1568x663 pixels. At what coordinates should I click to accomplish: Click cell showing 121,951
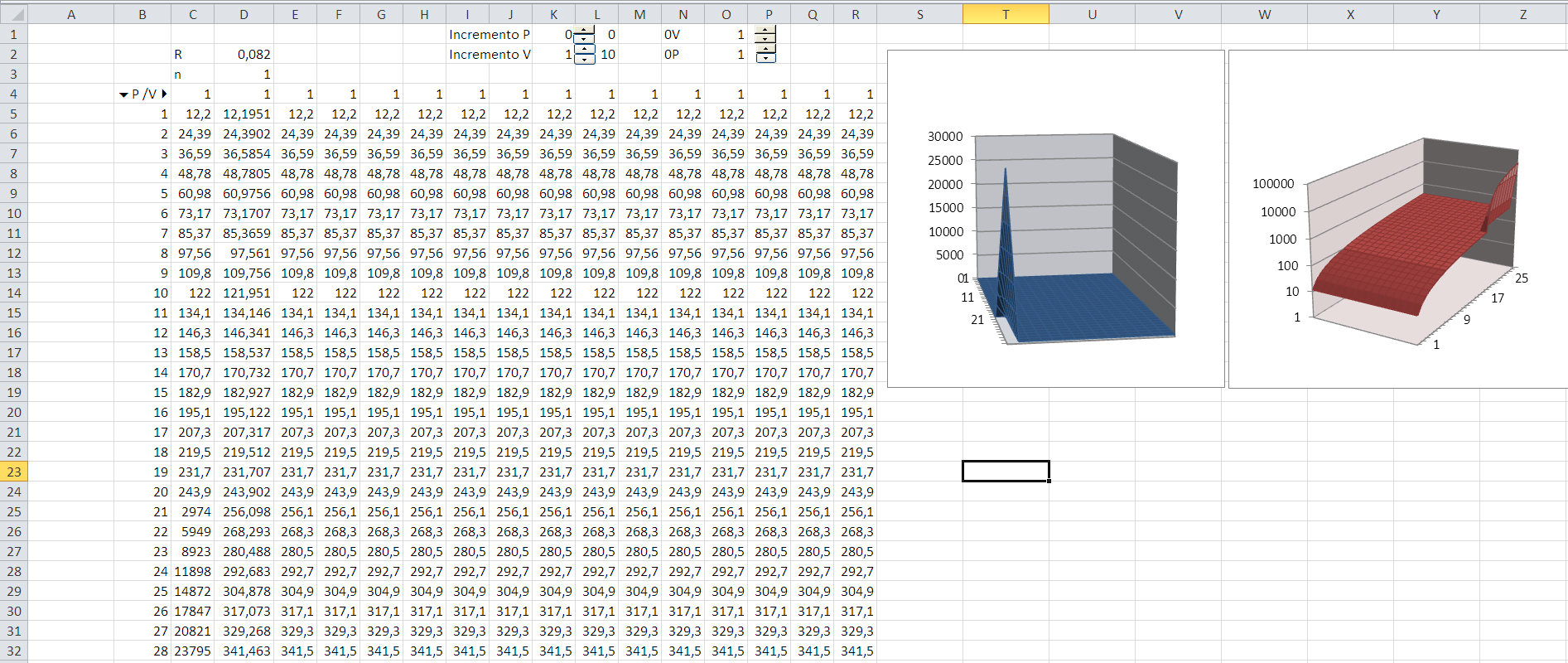[244, 293]
